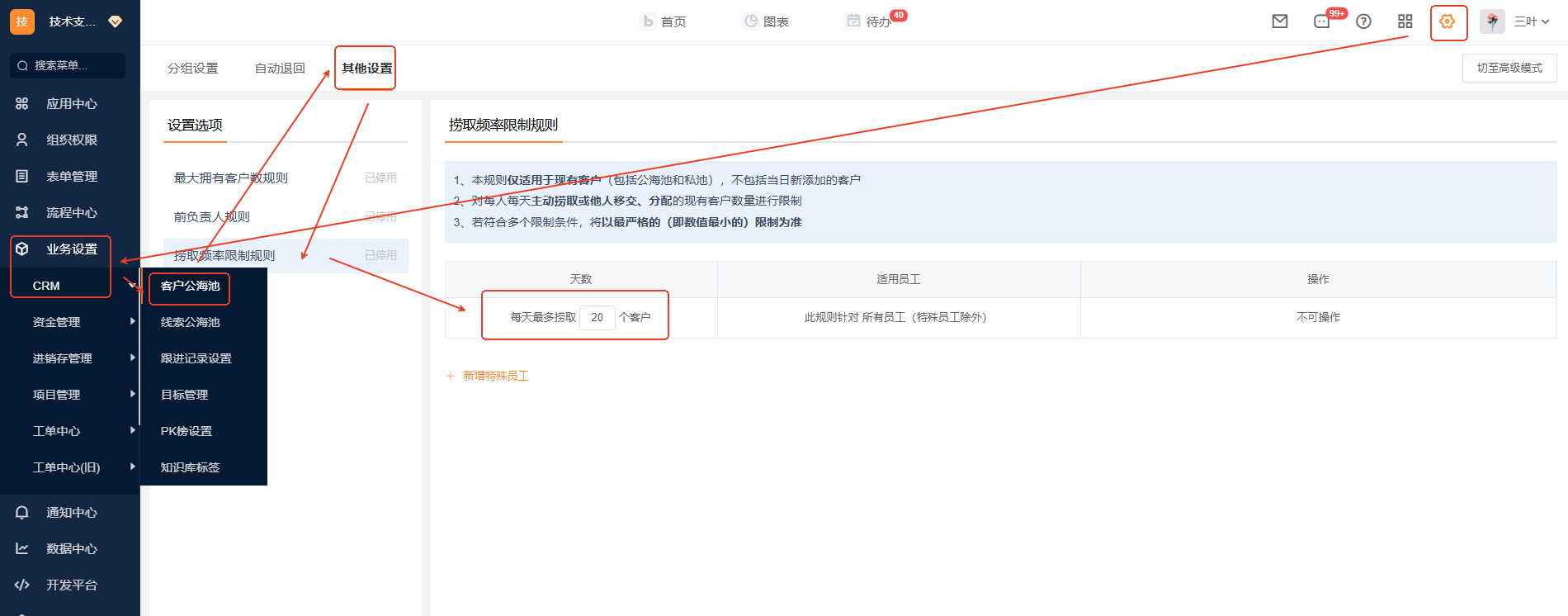The width and height of the screenshot is (1568, 616).
Task: Click the 已停用 status of 最大拥有客户数规则
Action: tap(380, 178)
